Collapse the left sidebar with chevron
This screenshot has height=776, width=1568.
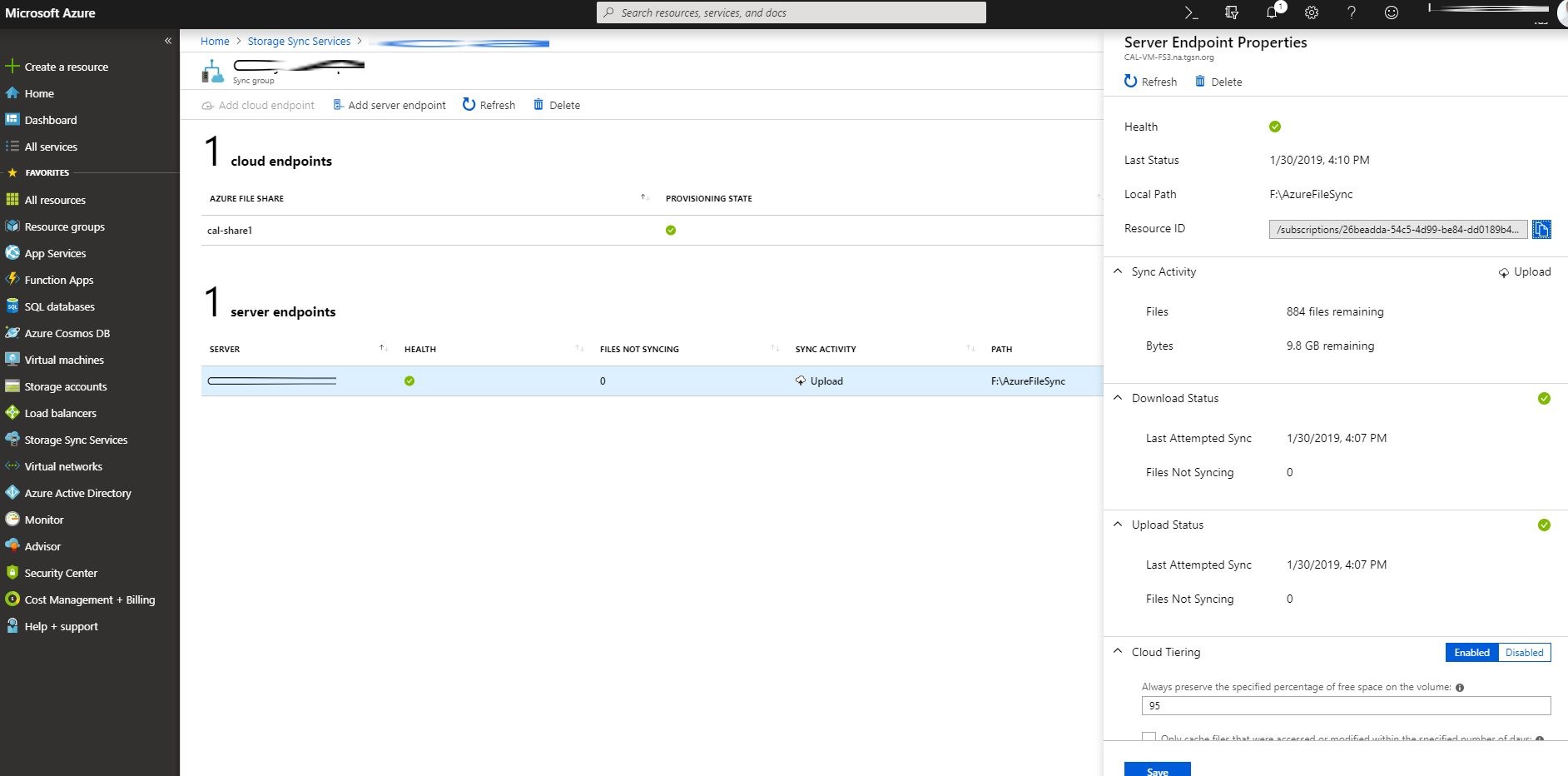(x=168, y=41)
